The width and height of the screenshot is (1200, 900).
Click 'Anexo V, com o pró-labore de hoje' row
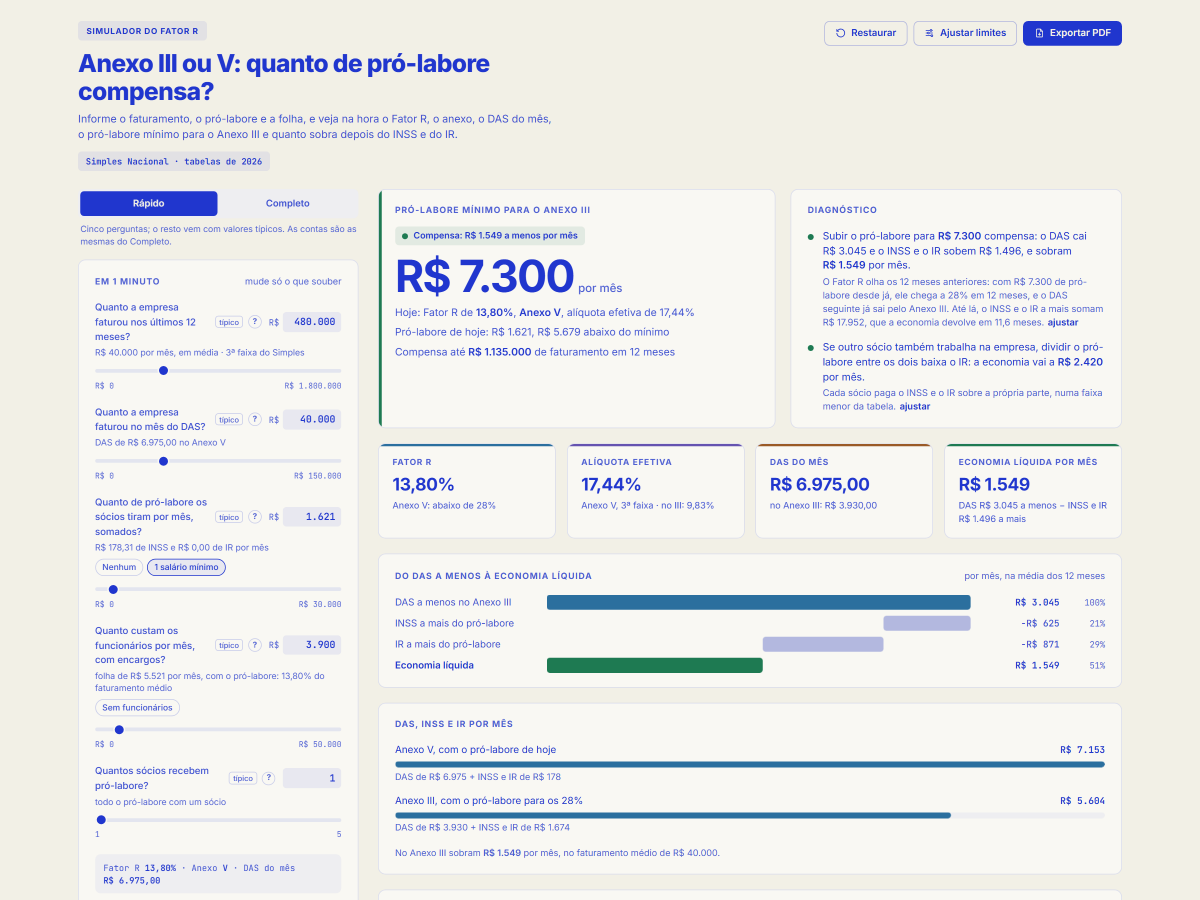[750, 761]
